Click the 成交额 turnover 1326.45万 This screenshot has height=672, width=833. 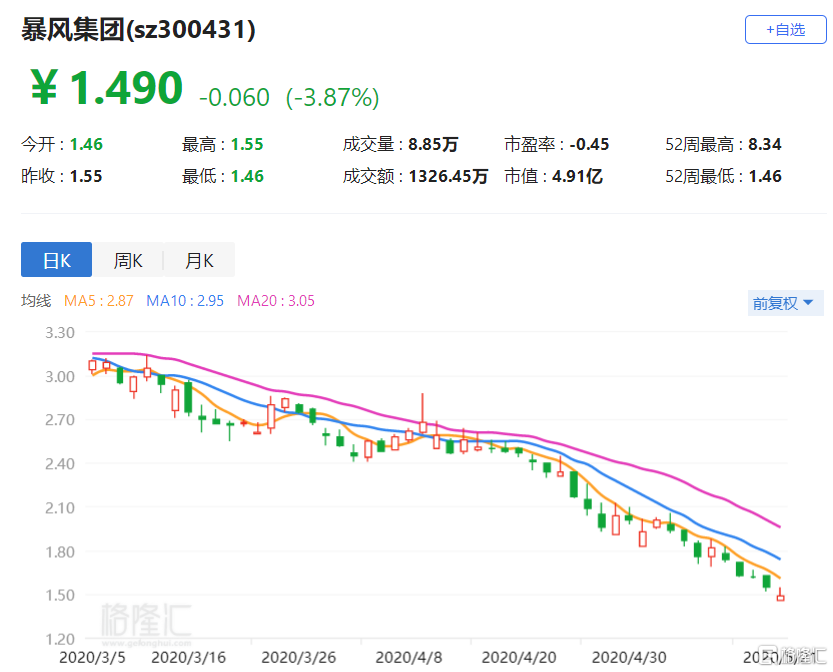(448, 176)
